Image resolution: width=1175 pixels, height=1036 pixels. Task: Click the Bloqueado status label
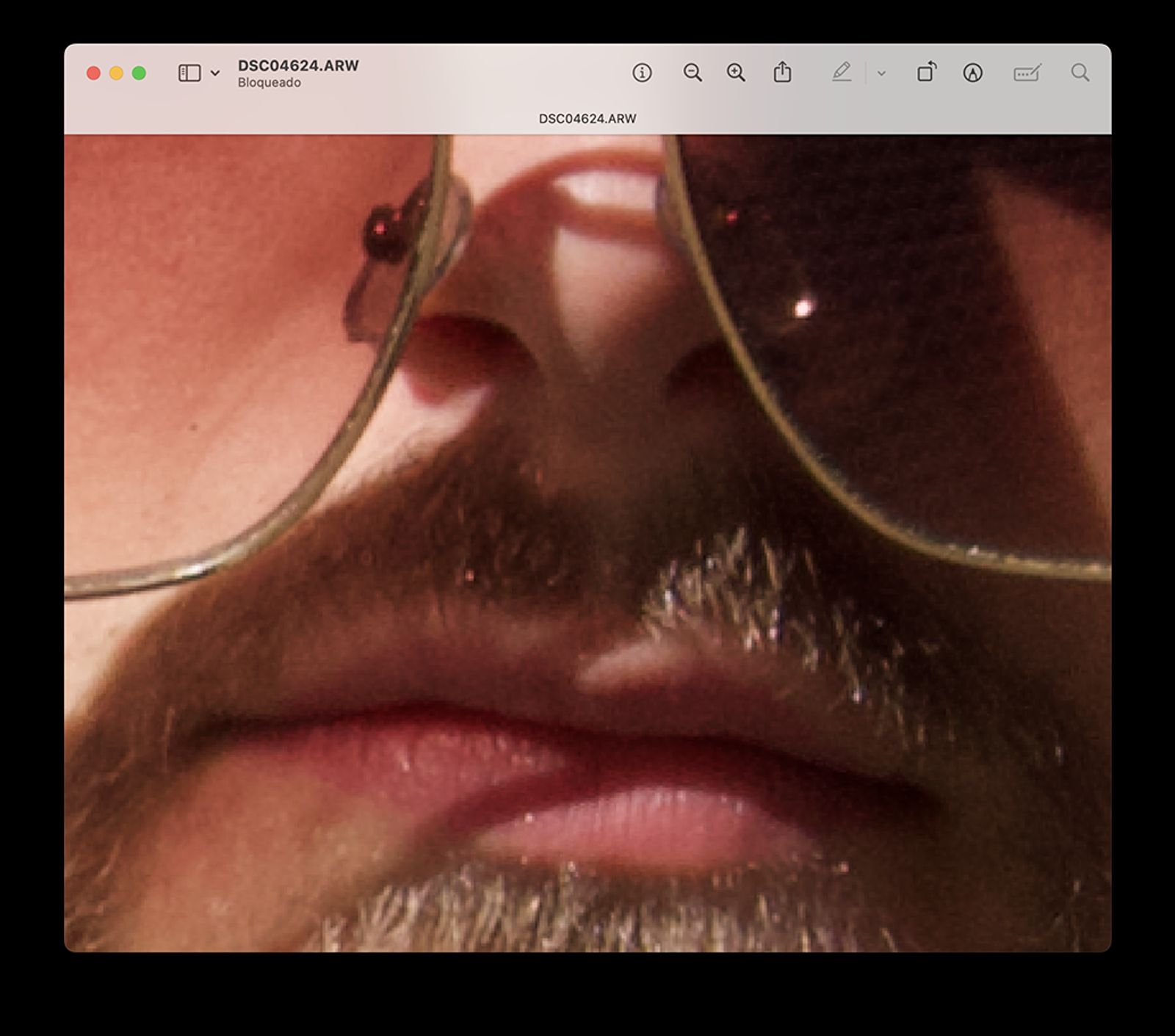point(269,83)
